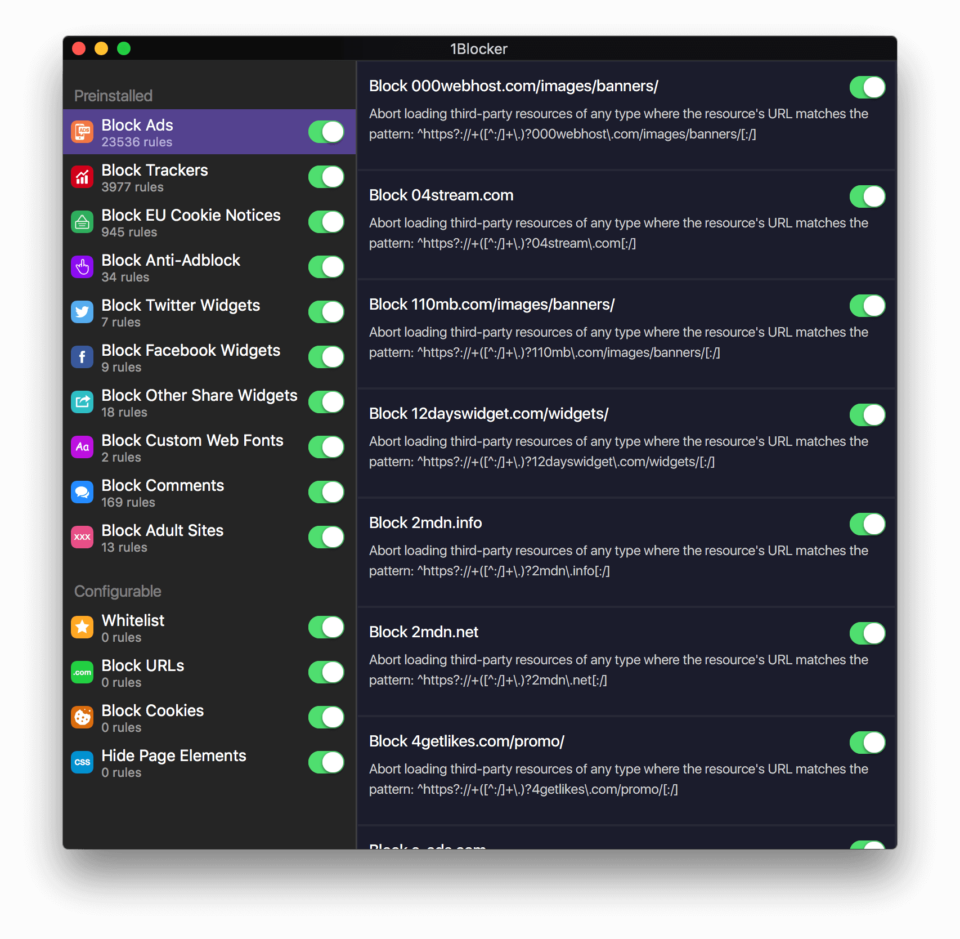This screenshot has height=939, width=960.
Task: Click the Whitelist star icon
Action: tap(81, 627)
